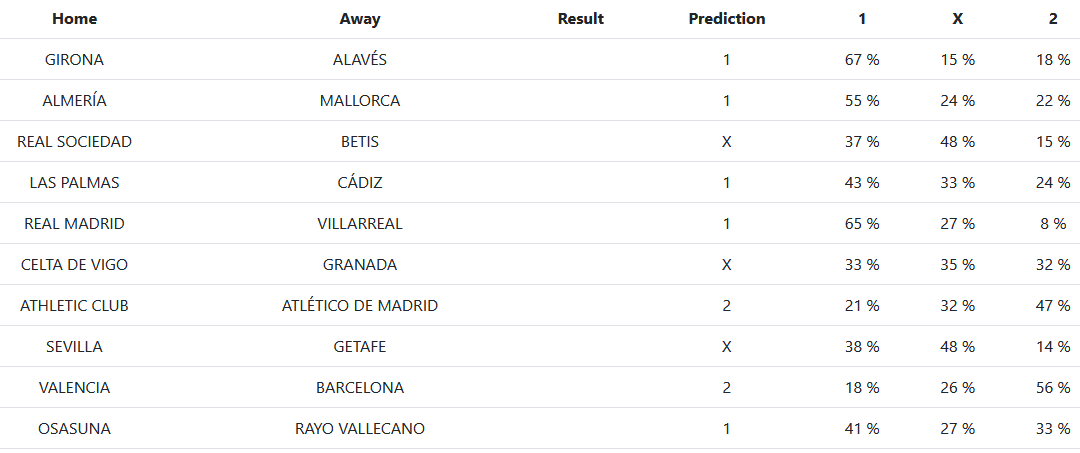
Task: Select the CÁDIZ away team
Action: (360, 183)
